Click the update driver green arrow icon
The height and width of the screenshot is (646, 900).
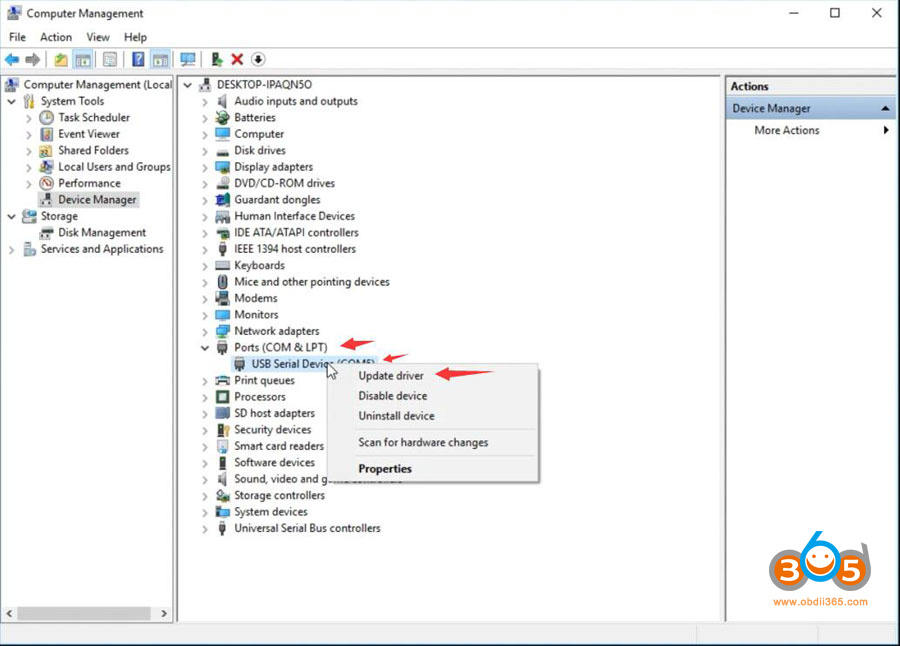(x=217, y=60)
